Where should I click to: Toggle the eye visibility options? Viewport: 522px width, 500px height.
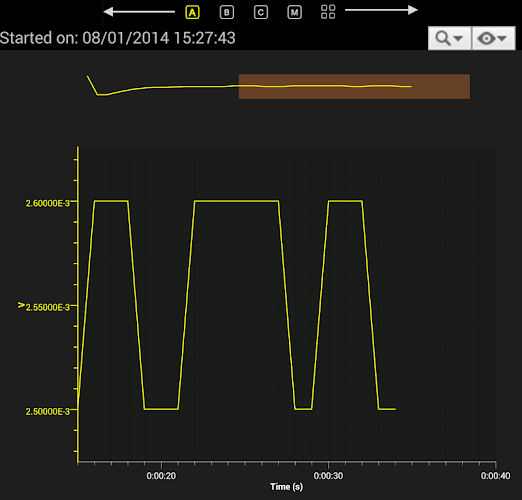pyautogui.click(x=486, y=38)
